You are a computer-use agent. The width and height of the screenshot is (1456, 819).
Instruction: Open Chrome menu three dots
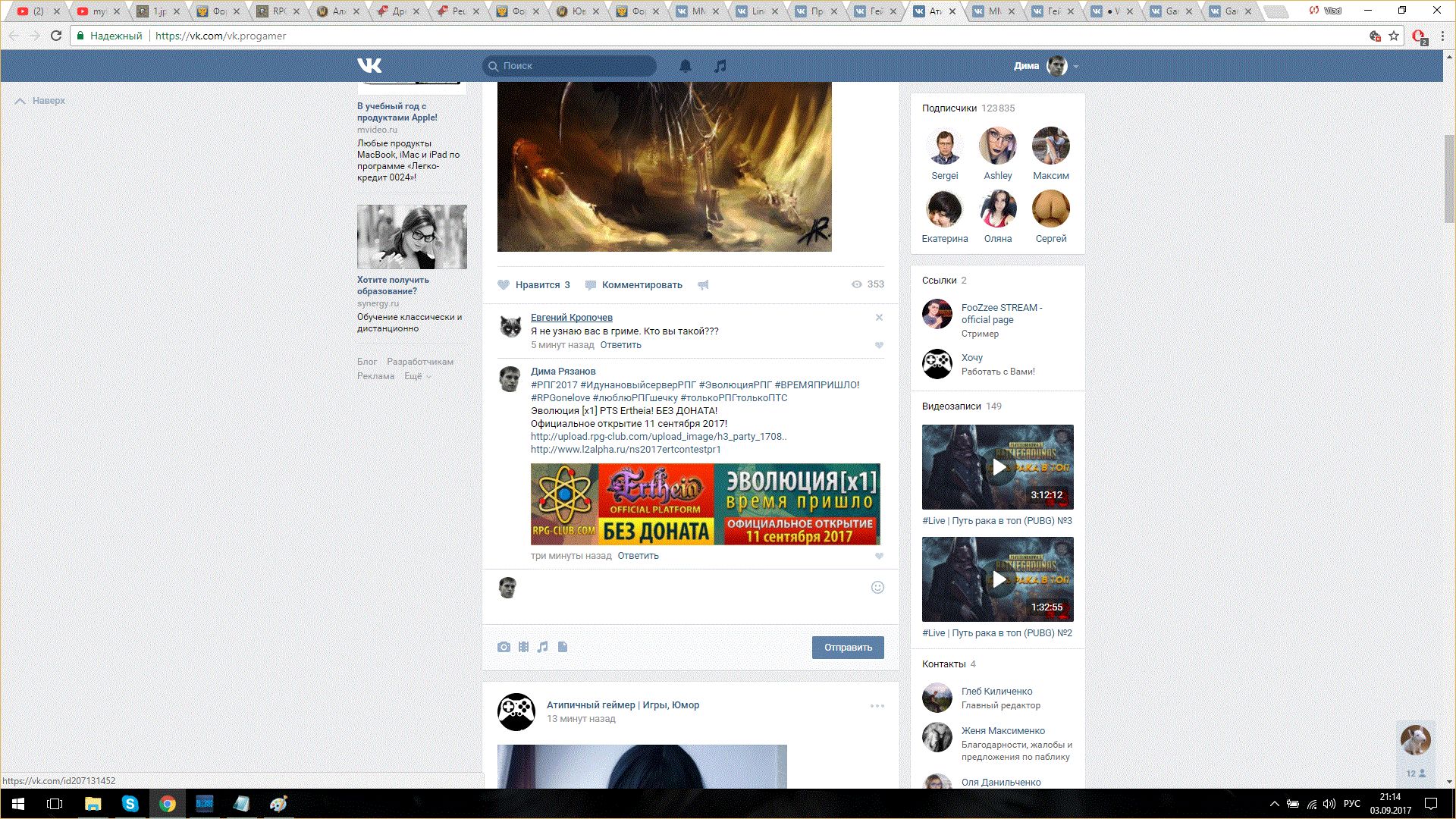tap(1443, 36)
